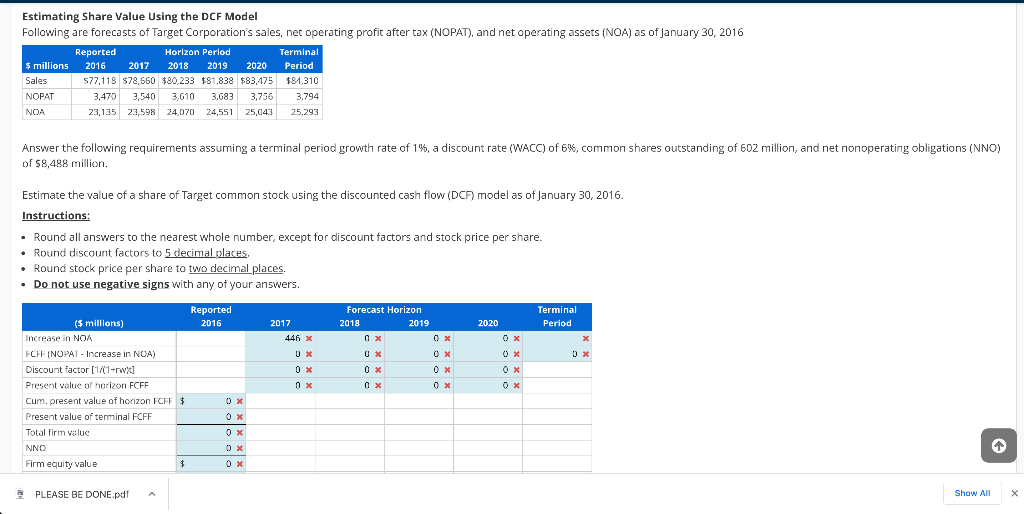
Task: Edit Increase in NOA 2018 field
Action: pyautogui.click(x=349, y=338)
